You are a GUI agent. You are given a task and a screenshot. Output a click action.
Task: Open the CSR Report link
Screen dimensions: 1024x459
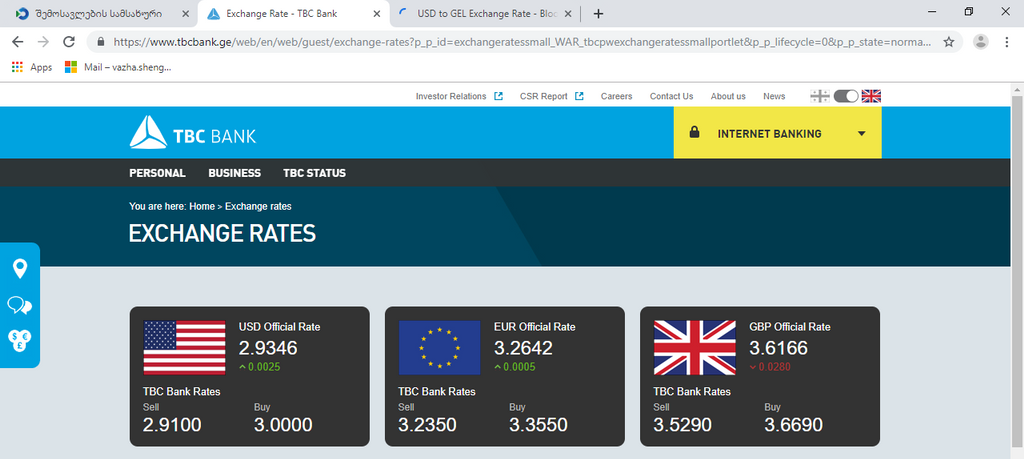pyautogui.click(x=551, y=96)
